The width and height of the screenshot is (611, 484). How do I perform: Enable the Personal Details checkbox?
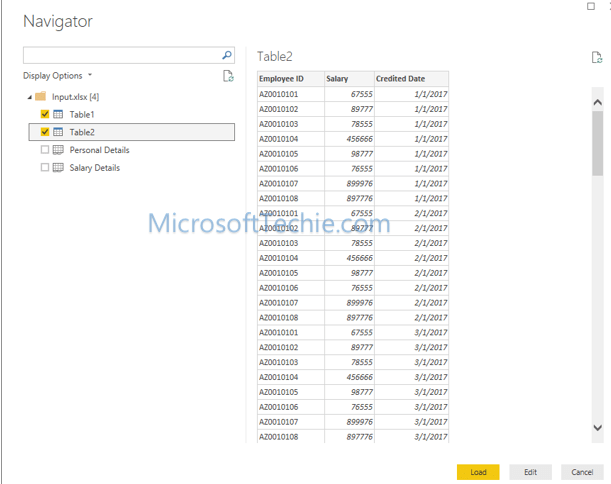[45, 150]
